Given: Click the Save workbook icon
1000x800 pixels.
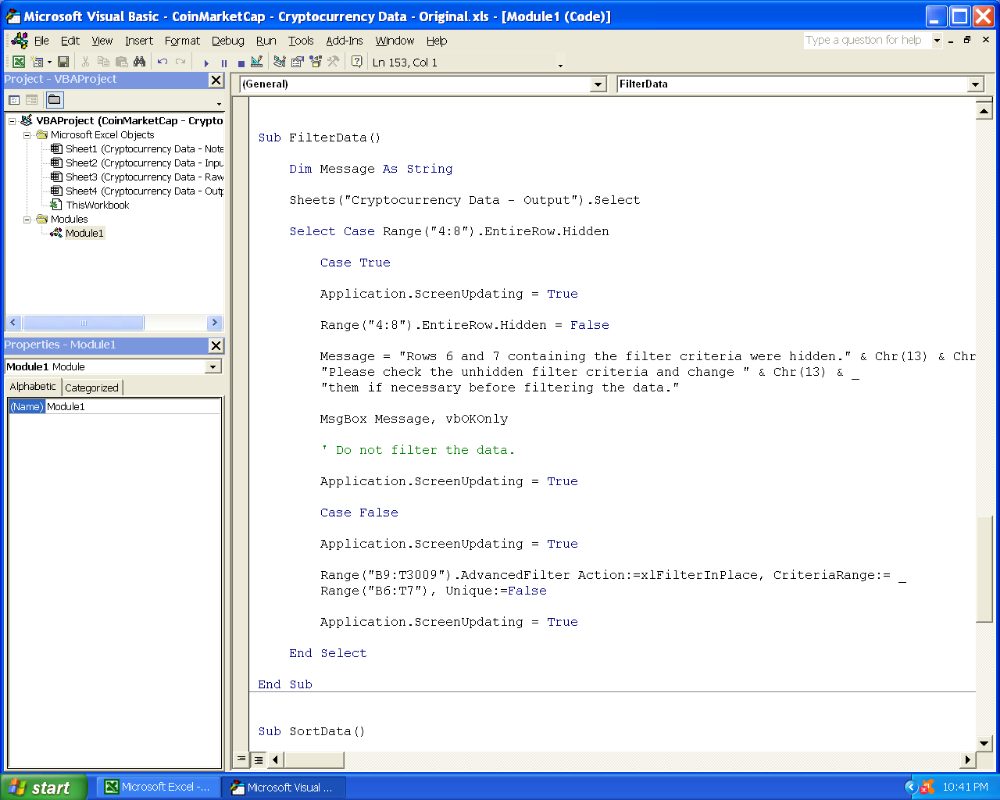Looking at the screenshot, I should coord(63,62).
